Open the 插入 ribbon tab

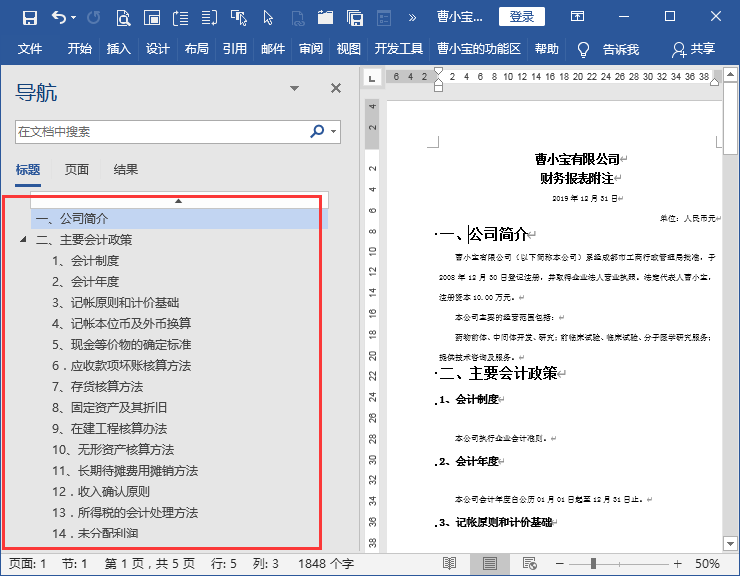[119, 49]
